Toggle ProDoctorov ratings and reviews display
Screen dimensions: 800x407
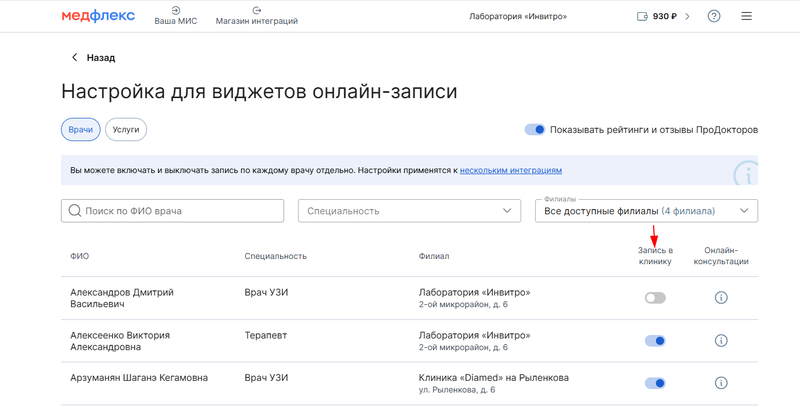(535, 130)
